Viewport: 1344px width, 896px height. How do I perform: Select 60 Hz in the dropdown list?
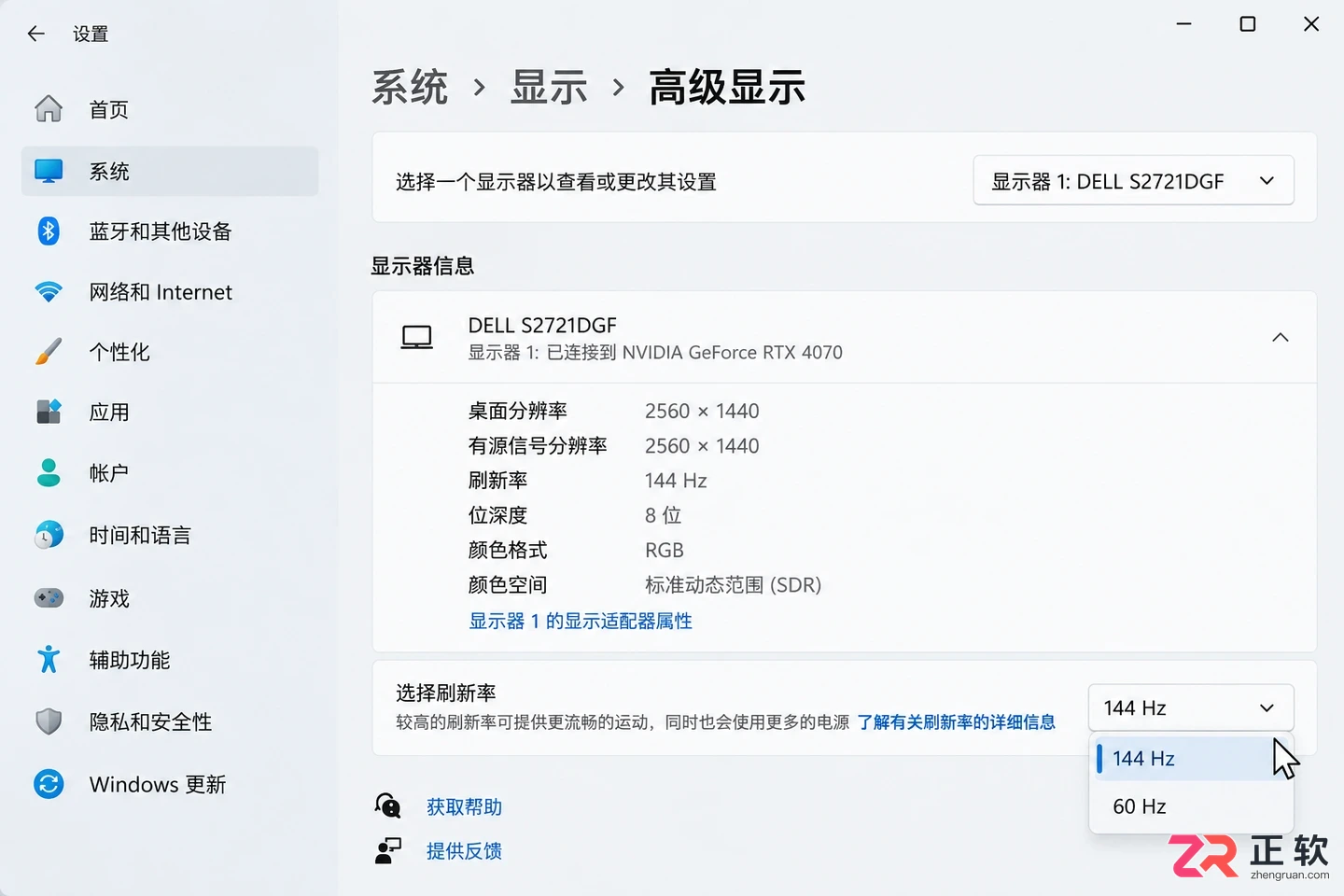pos(1191,806)
